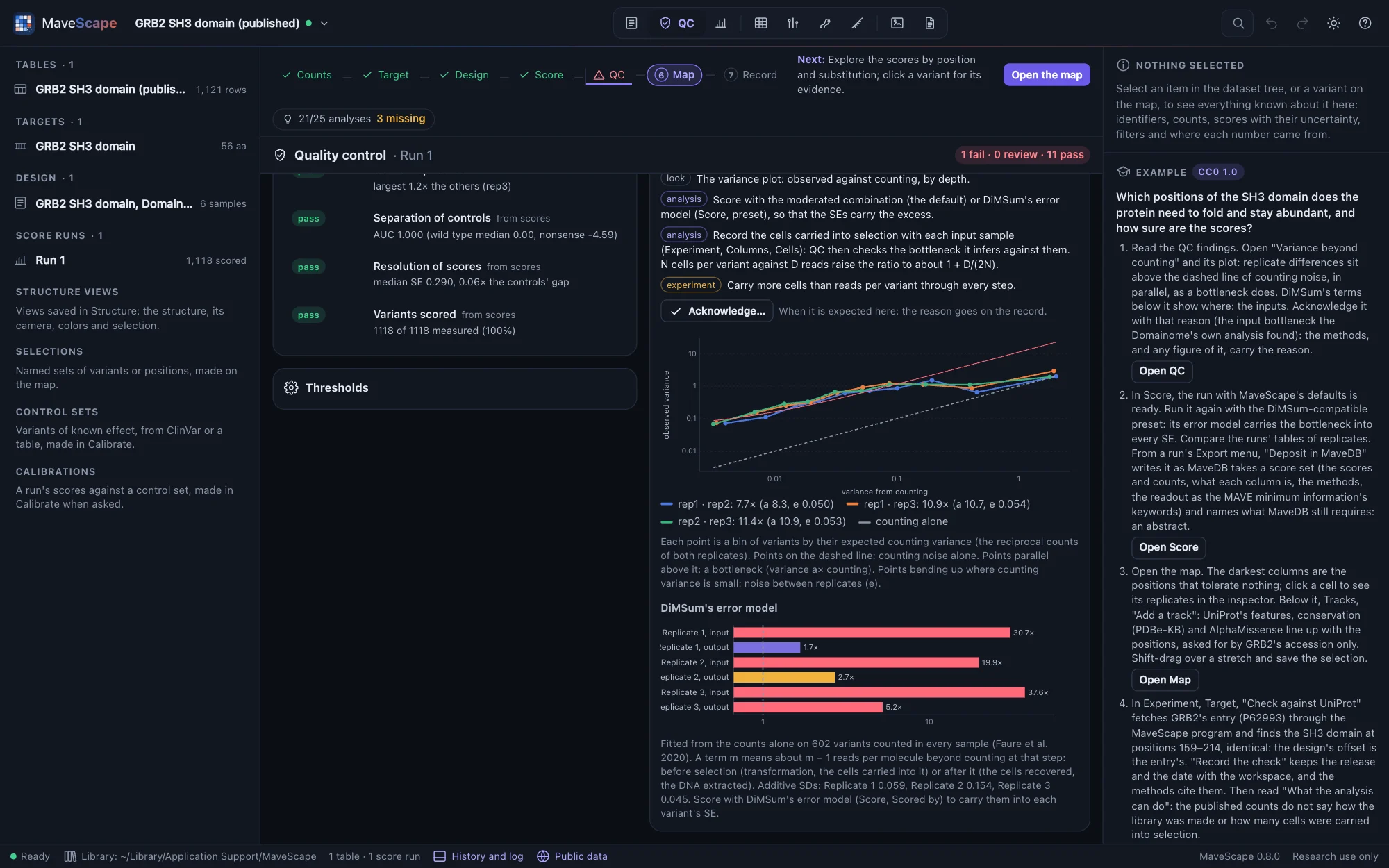The image size is (1389, 868).
Task: Click the undo arrow icon
Action: click(1271, 23)
